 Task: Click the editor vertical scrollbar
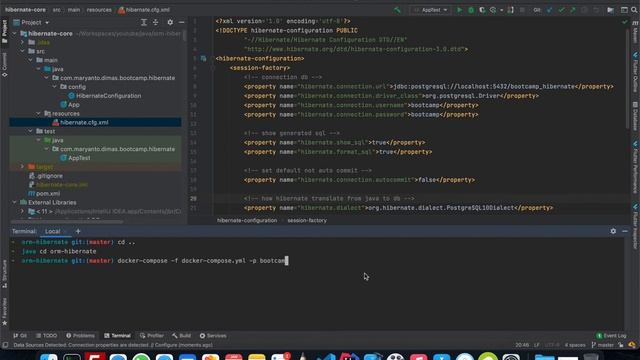point(627,78)
